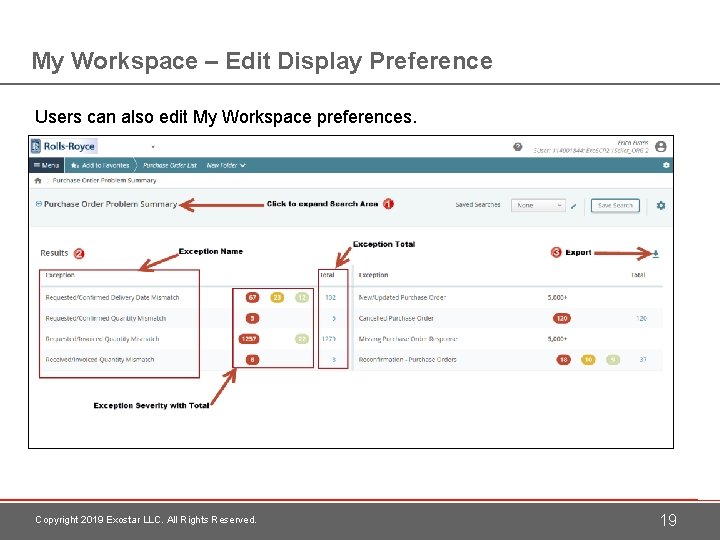The width and height of the screenshot is (720, 540).
Task: Click red 18 badge in Reconfirmation row
Action: (563, 360)
